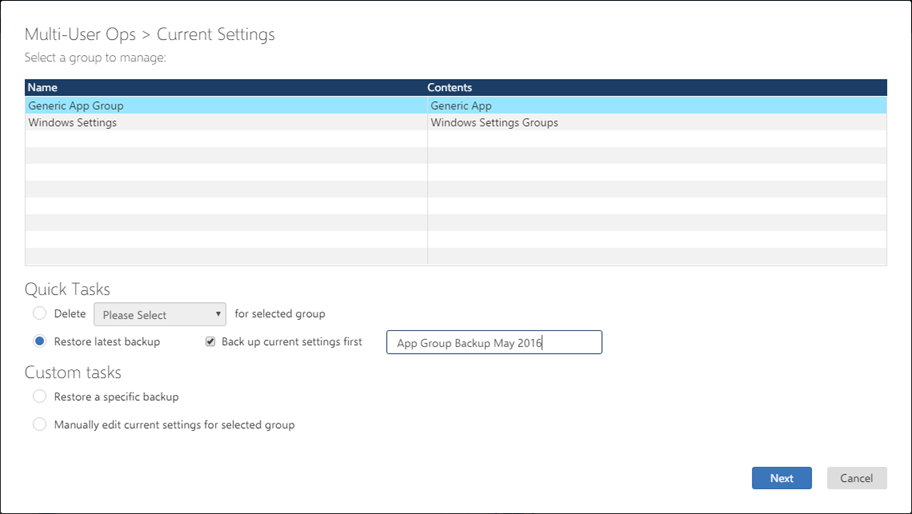This screenshot has width=912, height=514.
Task: Click the first empty row under Windows Settings
Action: (225, 139)
